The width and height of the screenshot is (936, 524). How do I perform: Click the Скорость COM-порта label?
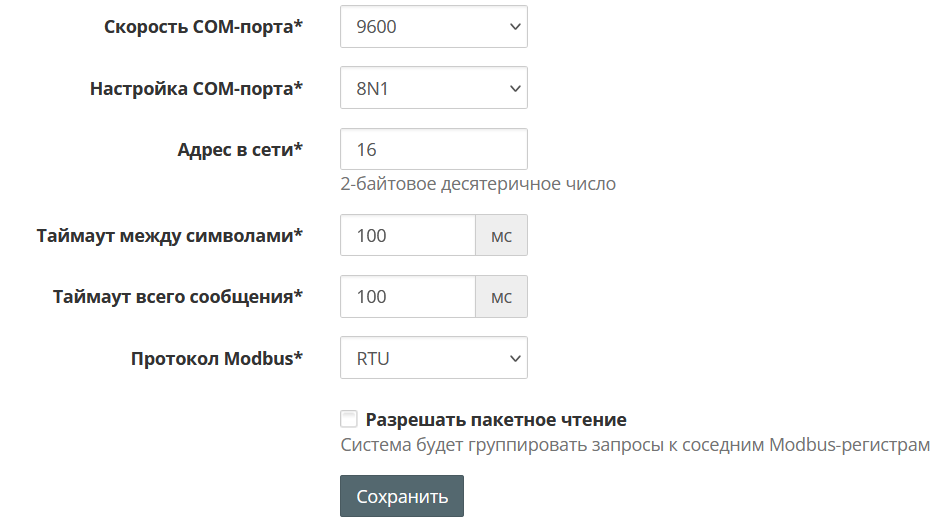[x=203, y=27]
